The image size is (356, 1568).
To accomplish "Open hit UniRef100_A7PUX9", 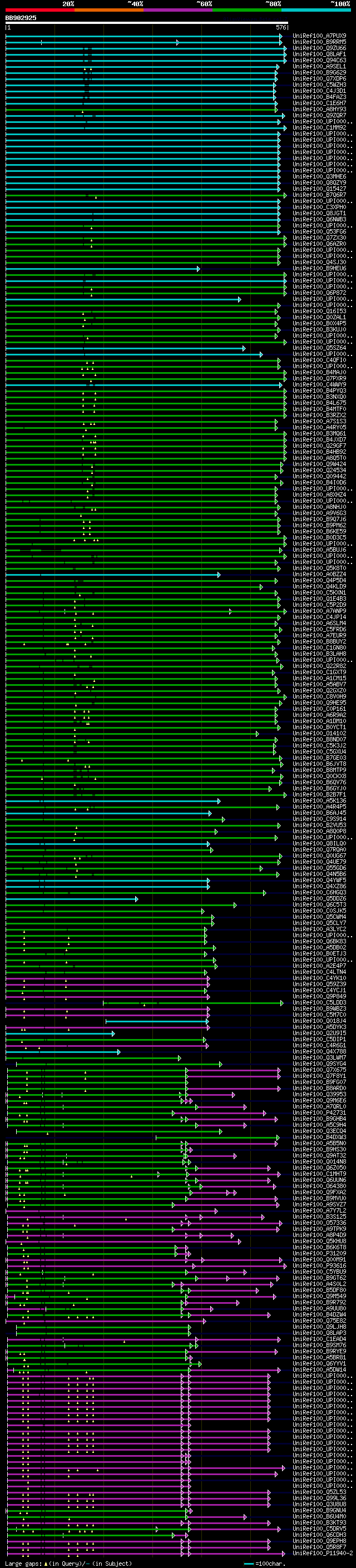I will coord(319,36).
